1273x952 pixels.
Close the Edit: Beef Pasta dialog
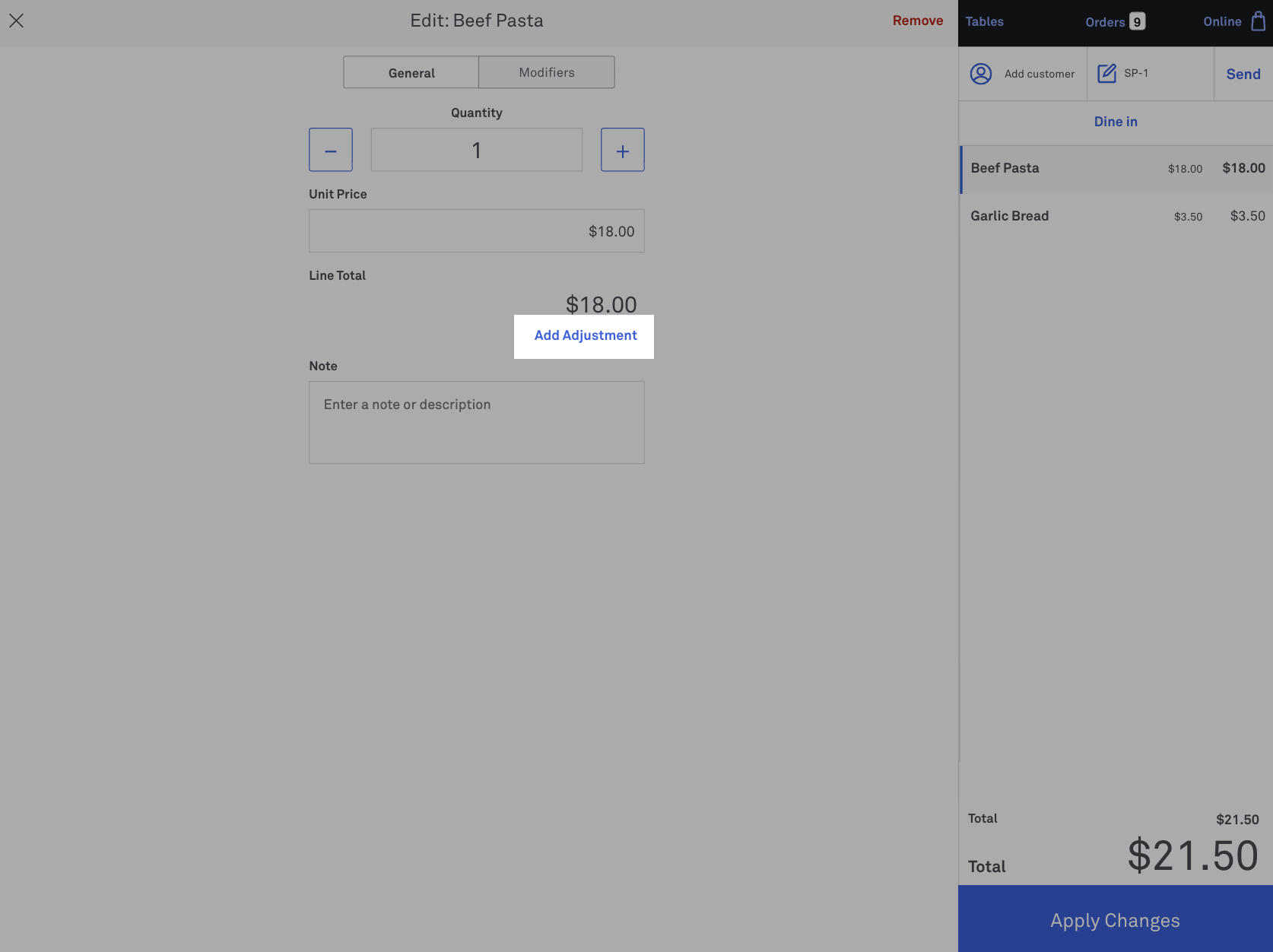[x=16, y=21]
